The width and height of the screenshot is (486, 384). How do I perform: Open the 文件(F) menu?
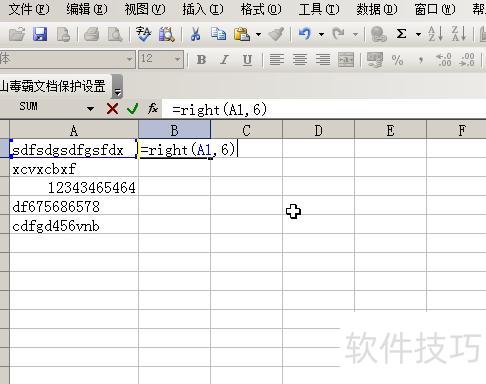pos(29,9)
